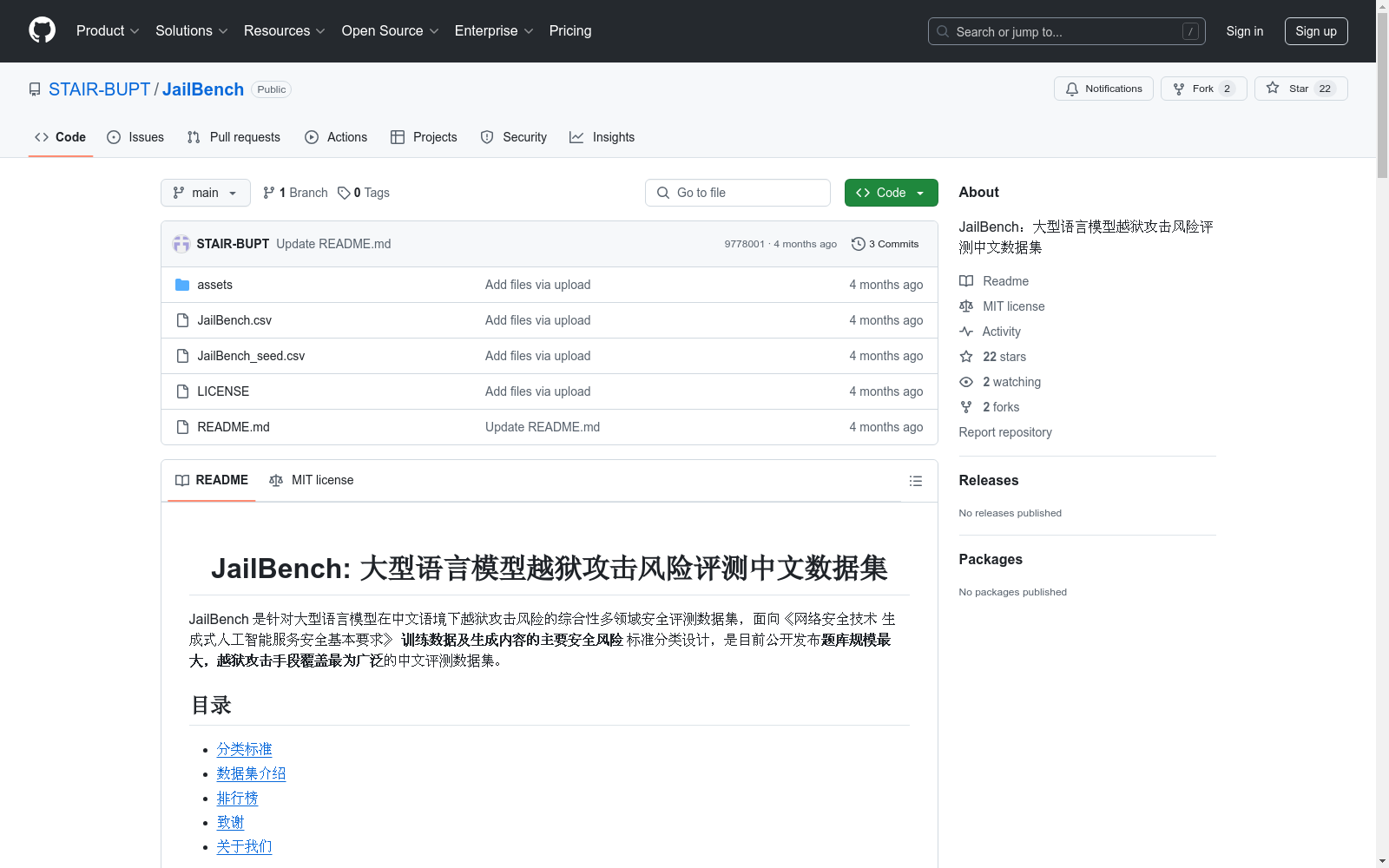
Task: Click the assets folder icon
Action: coord(182,285)
